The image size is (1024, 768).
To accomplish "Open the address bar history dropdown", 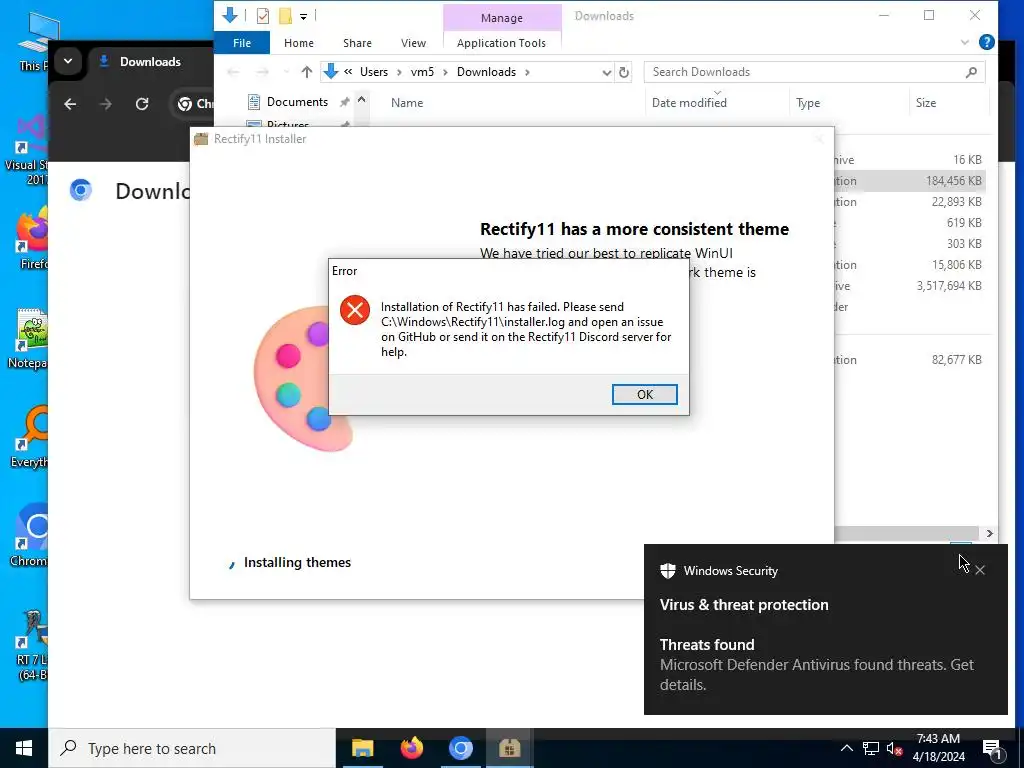I will (x=607, y=72).
